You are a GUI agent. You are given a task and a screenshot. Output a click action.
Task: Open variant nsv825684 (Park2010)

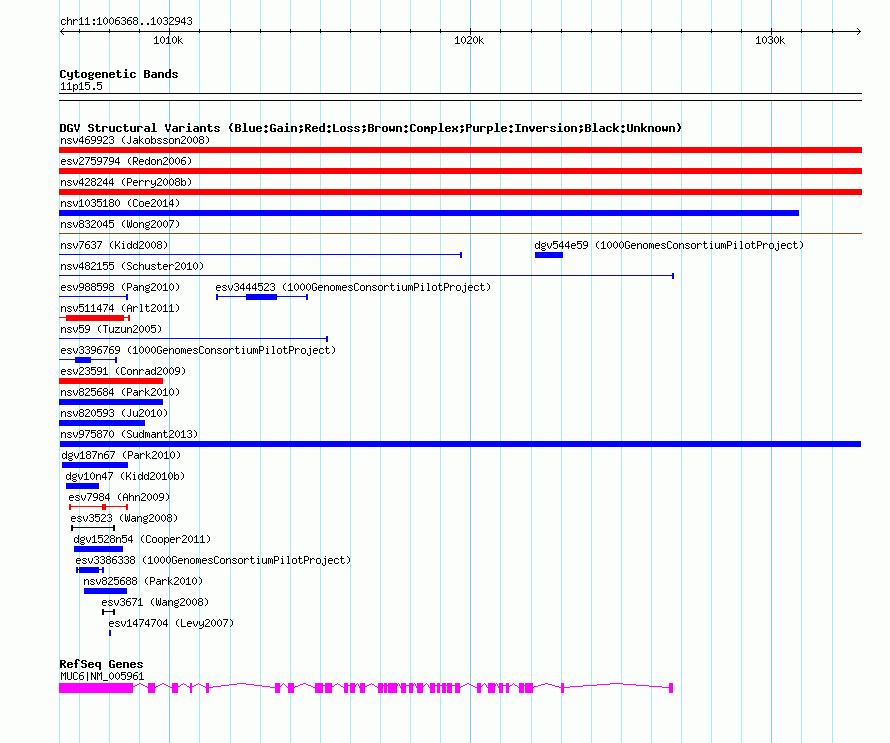120,392
